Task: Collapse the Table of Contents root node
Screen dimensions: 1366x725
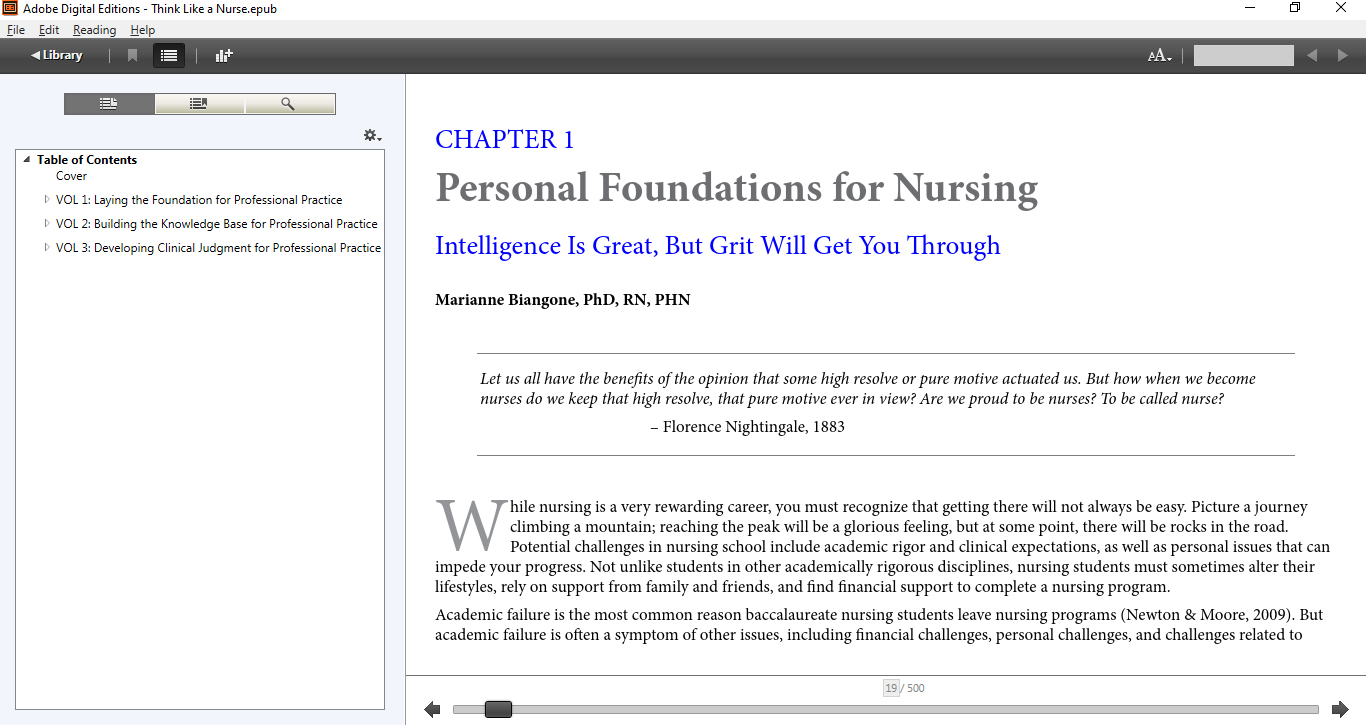Action: pos(27,160)
